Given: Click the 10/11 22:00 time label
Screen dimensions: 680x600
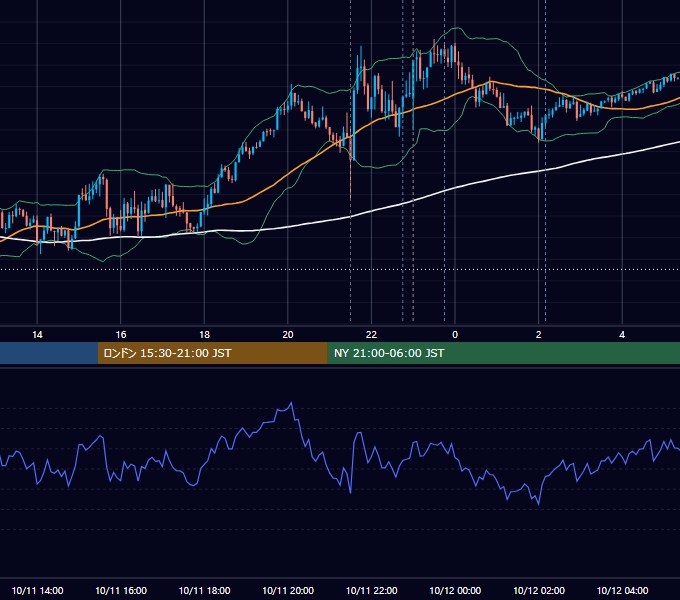Looking at the screenshot, I should (x=371, y=590).
